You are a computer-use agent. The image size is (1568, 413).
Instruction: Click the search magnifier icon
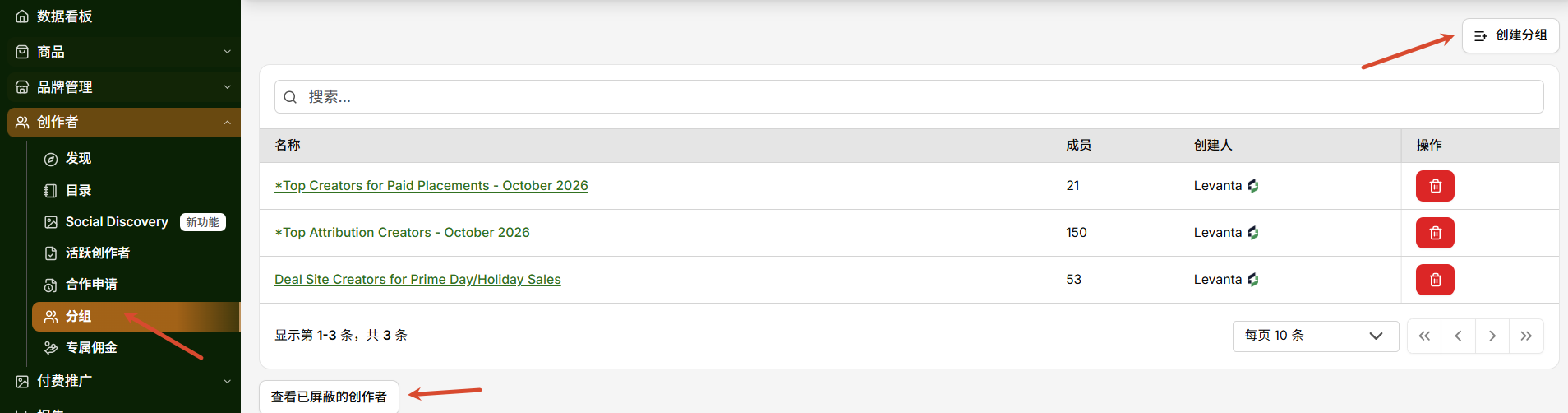point(290,97)
